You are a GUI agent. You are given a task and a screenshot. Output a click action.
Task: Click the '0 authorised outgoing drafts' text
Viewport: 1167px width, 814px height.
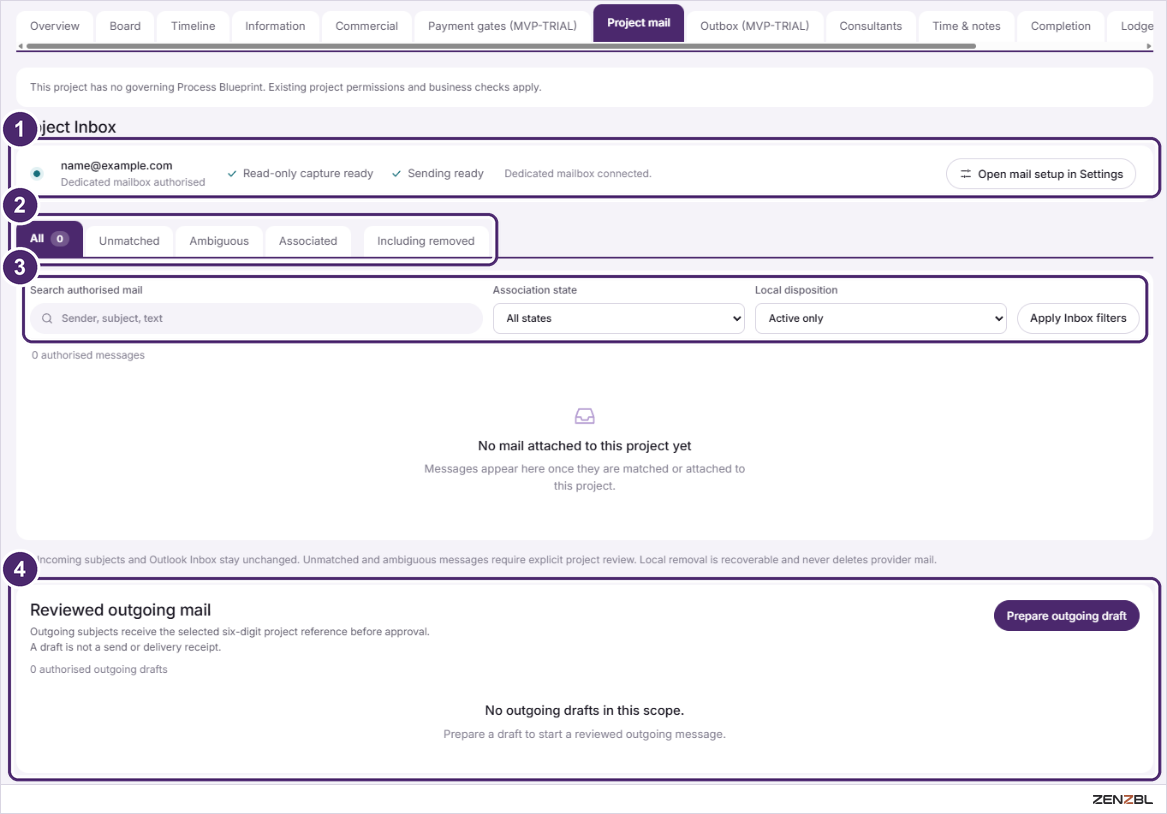pyautogui.click(x=99, y=670)
